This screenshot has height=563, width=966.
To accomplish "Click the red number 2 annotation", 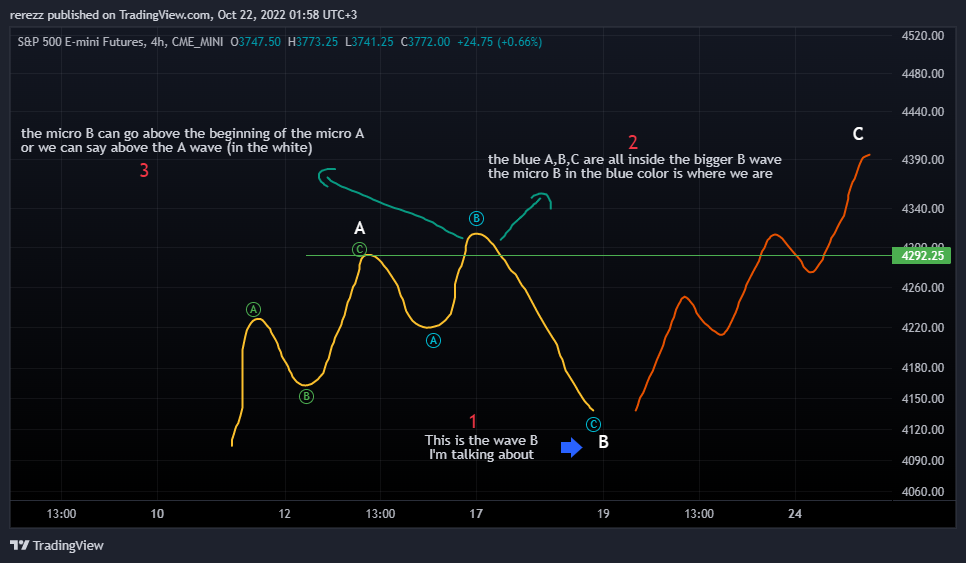I will 633,142.
